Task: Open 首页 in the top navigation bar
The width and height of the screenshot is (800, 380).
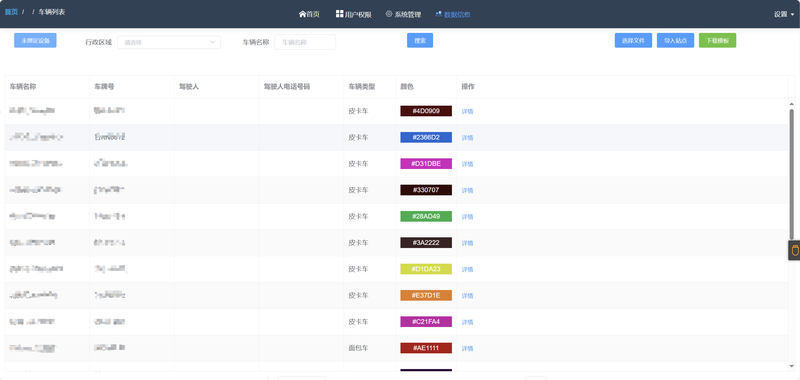Action: pyautogui.click(x=309, y=14)
